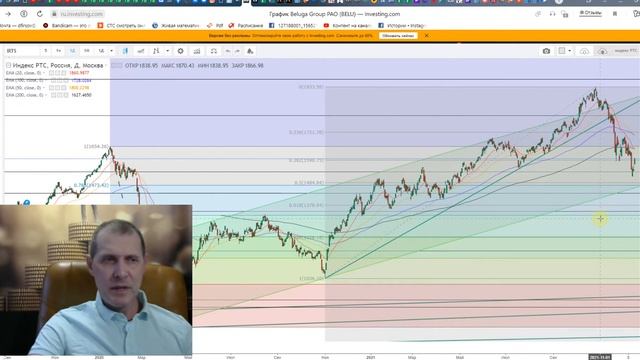Select the weekly chart interval
This screenshot has width=640, height=360.
[x=87, y=51]
